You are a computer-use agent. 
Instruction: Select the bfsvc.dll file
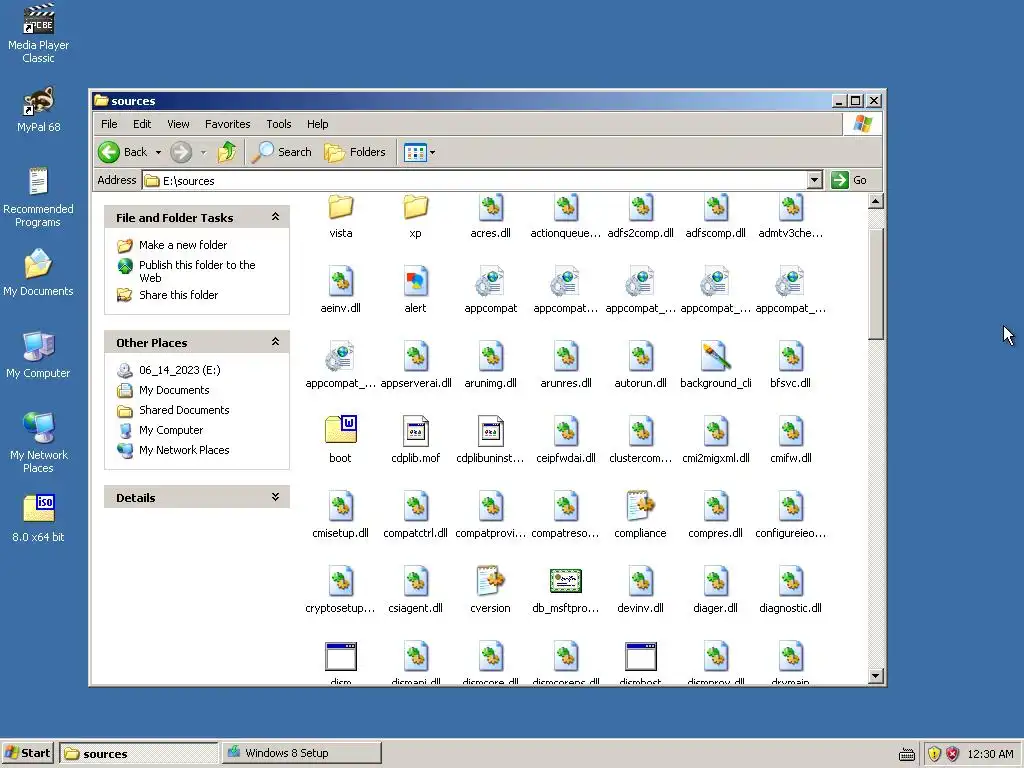click(790, 364)
